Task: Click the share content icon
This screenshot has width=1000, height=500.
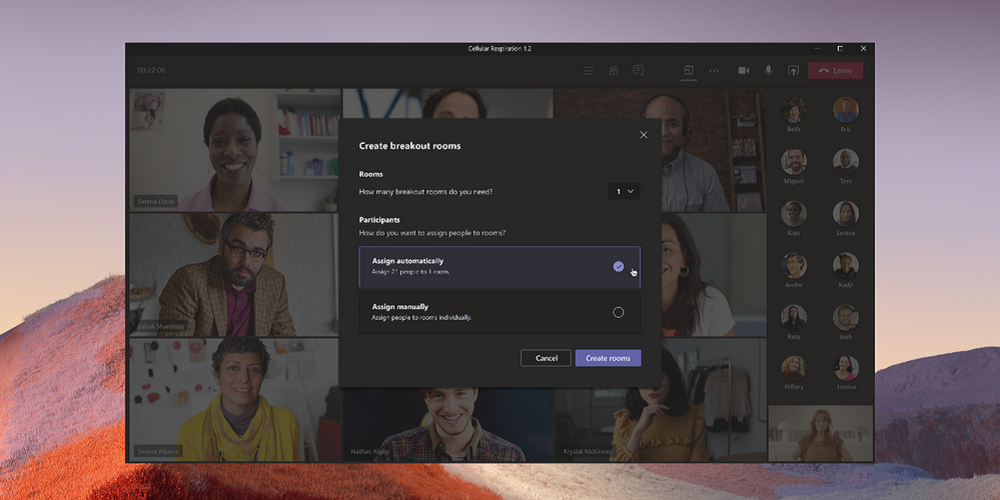Action: tap(793, 71)
